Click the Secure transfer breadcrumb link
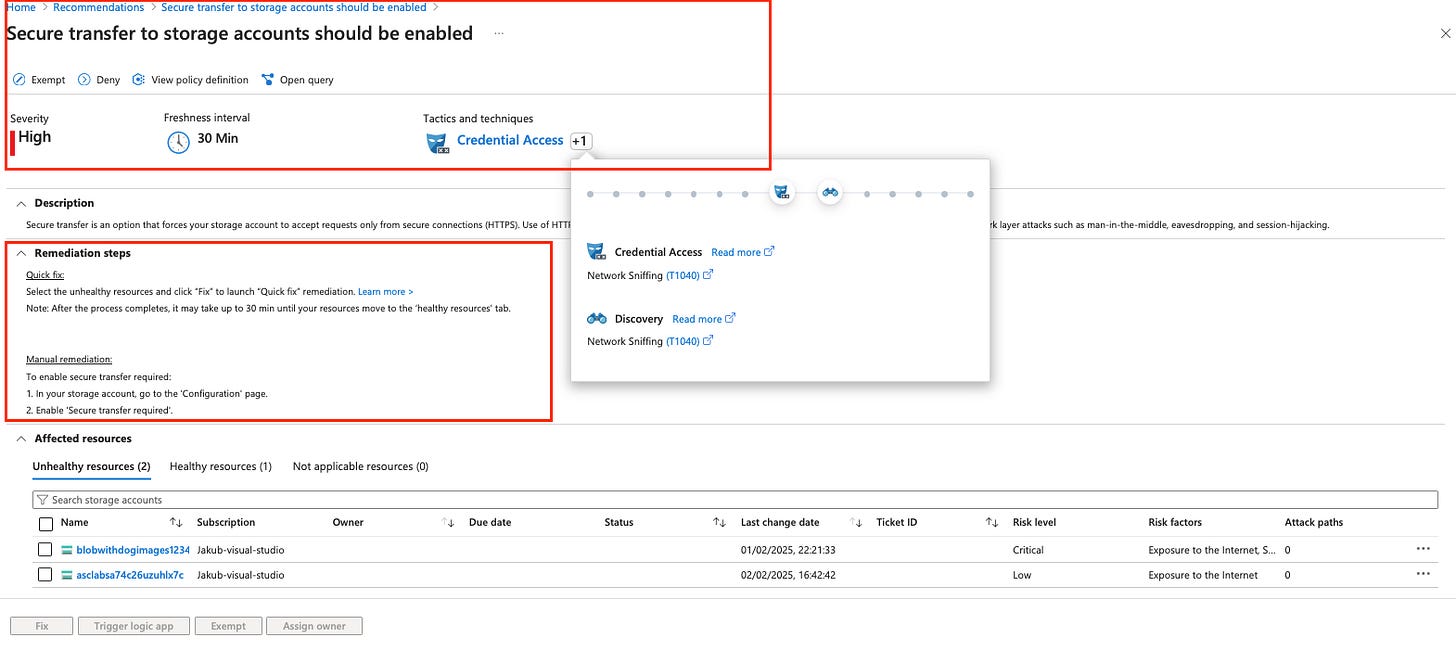Image resolution: width=1456 pixels, height=649 pixels. (294, 7)
